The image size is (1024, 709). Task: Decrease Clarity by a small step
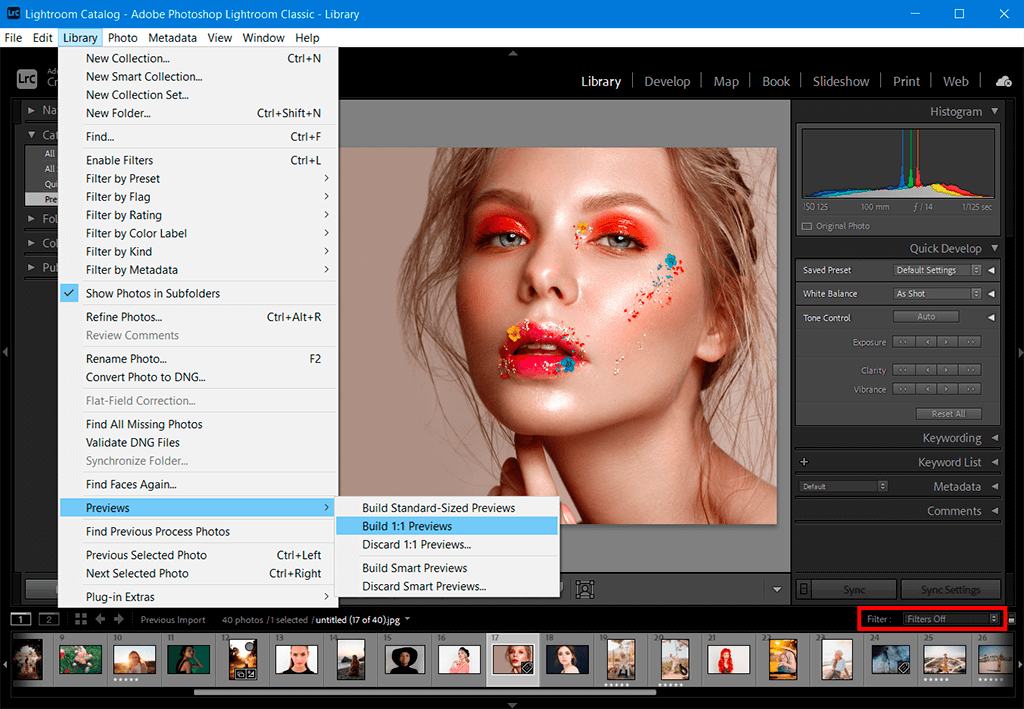[x=926, y=370]
